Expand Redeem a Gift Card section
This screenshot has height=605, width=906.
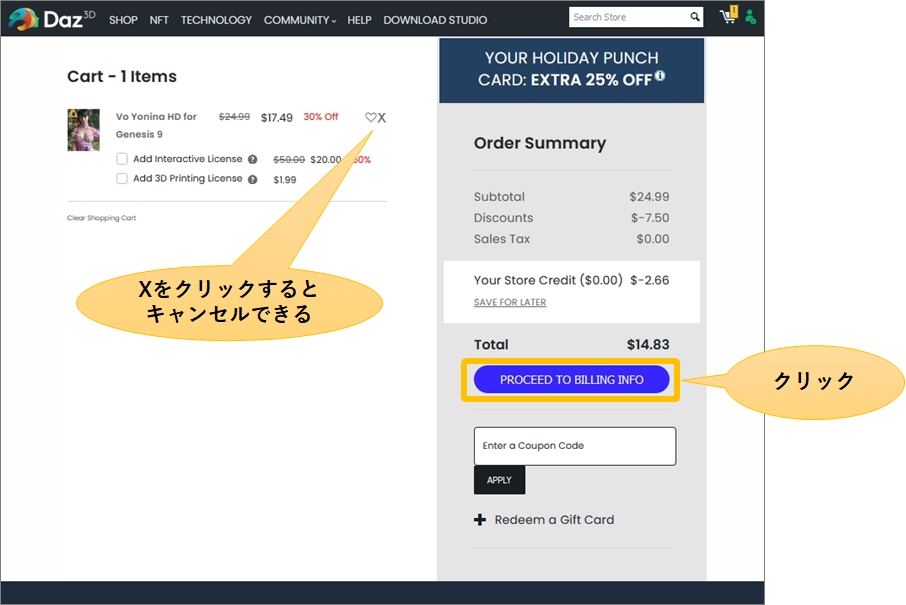coord(544,520)
